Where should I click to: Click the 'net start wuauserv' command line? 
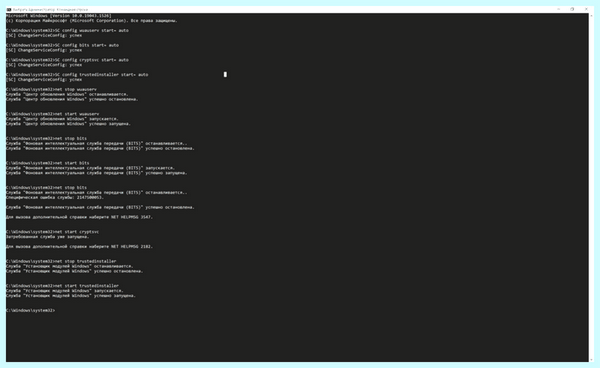coord(52,114)
